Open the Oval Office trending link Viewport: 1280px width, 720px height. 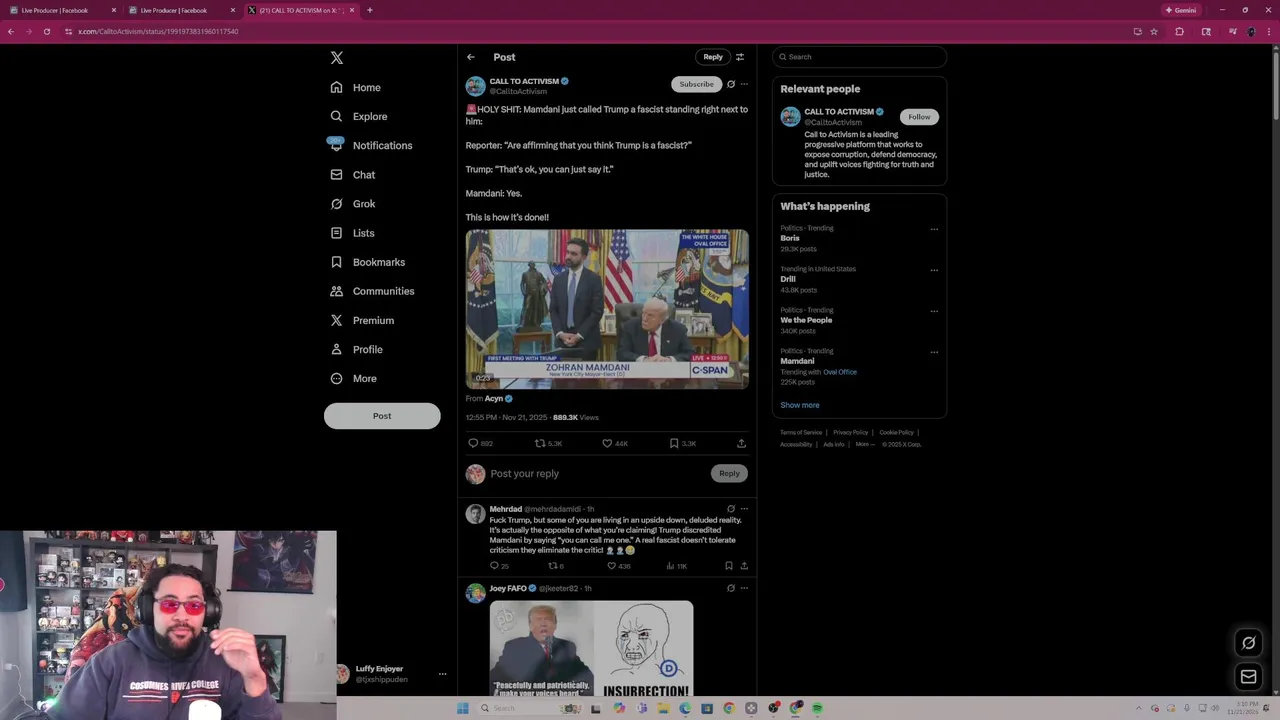tap(840, 372)
